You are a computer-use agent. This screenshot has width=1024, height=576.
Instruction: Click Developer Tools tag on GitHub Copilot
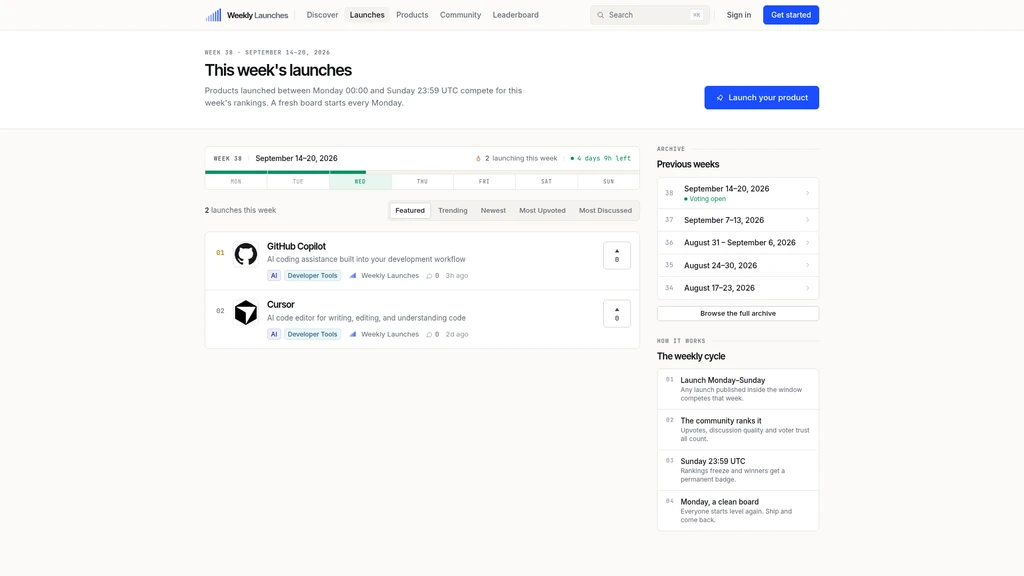pos(312,276)
